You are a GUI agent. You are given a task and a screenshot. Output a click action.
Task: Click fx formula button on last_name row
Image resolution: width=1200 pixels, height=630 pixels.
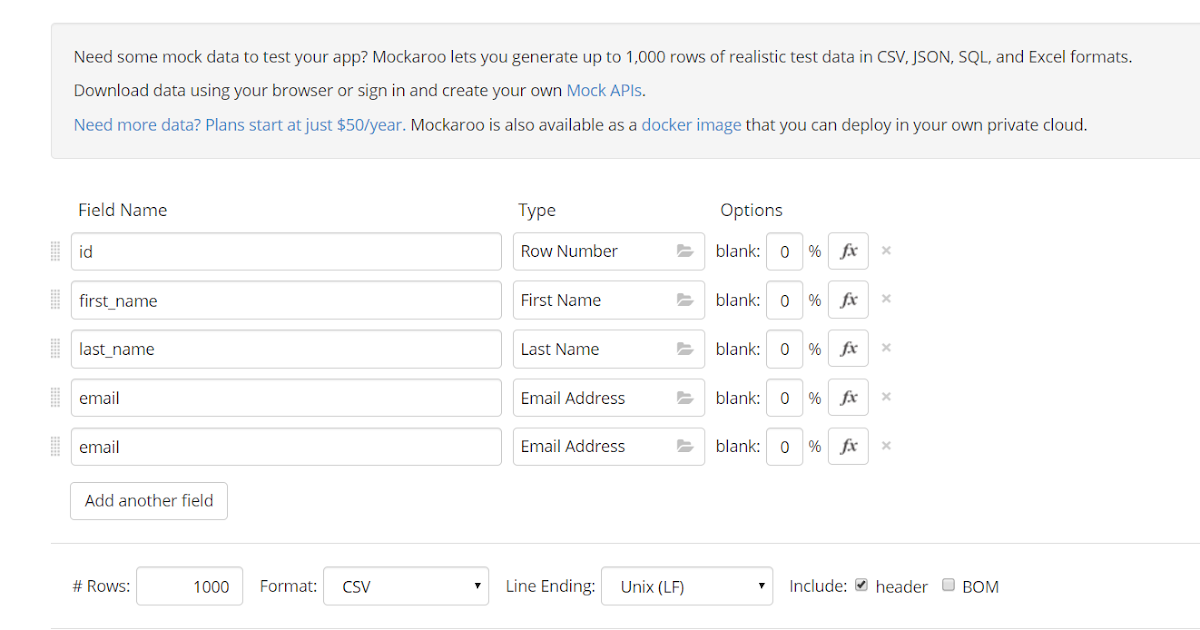coord(848,349)
